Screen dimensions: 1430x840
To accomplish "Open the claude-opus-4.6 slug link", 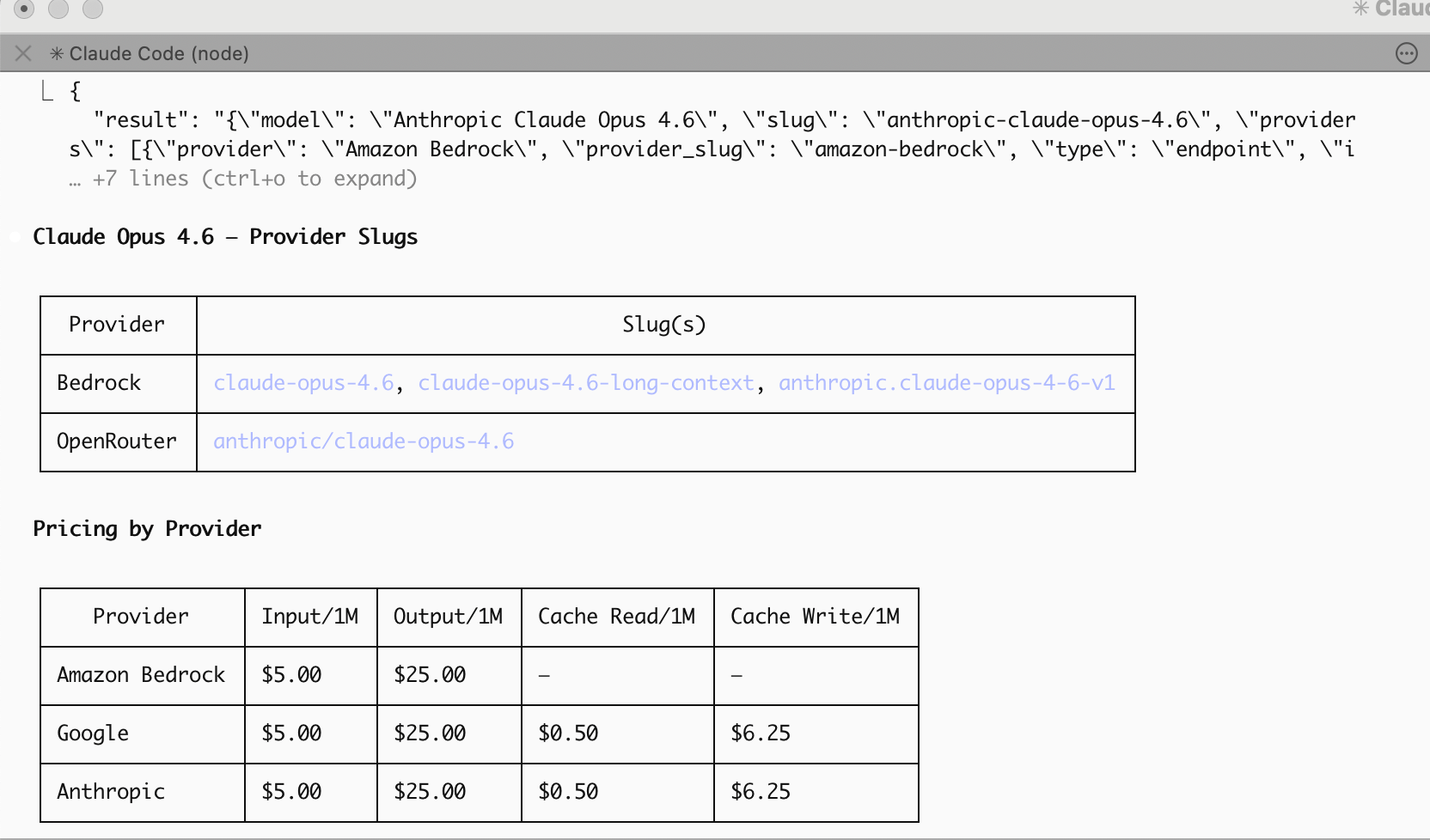I will pos(303,383).
